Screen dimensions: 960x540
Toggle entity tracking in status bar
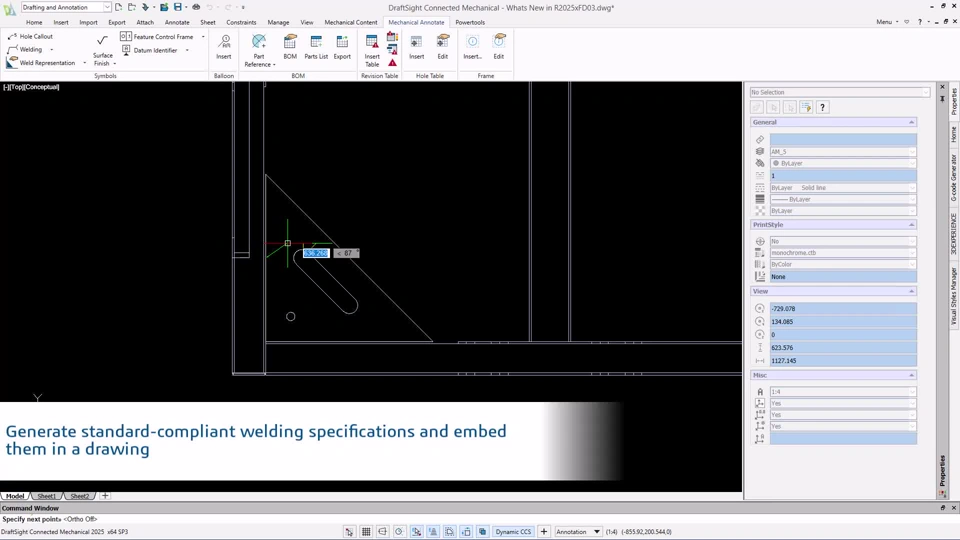(433, 531)
